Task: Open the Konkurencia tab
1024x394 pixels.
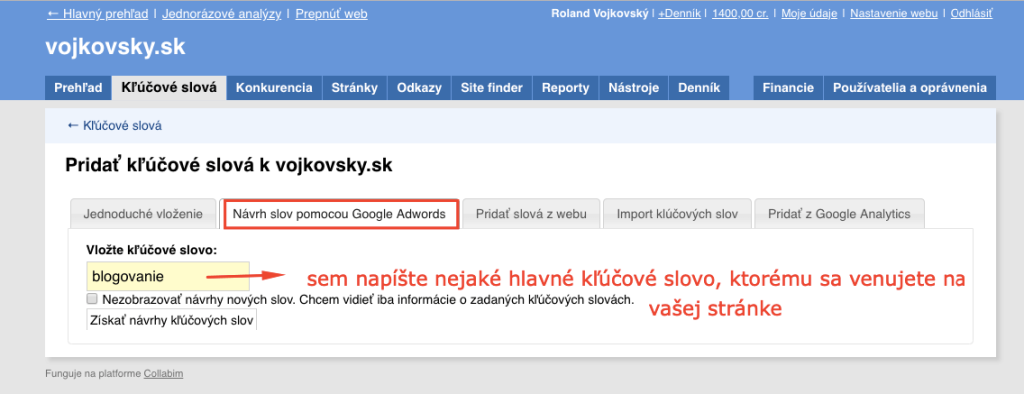Action: 274,88
